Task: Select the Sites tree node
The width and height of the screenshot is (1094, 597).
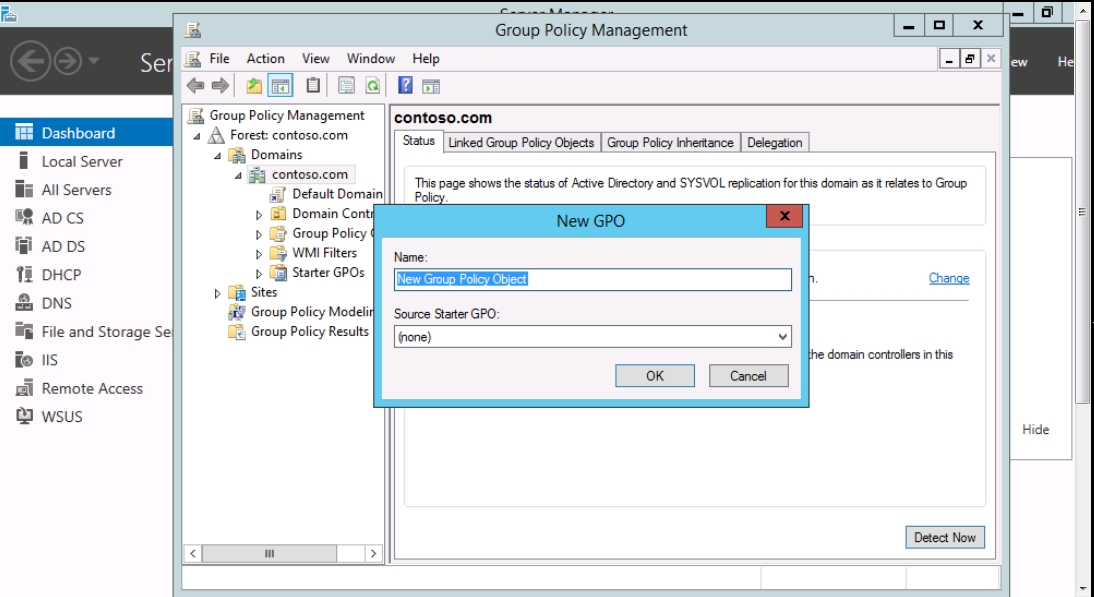Action: click(264, 292)
